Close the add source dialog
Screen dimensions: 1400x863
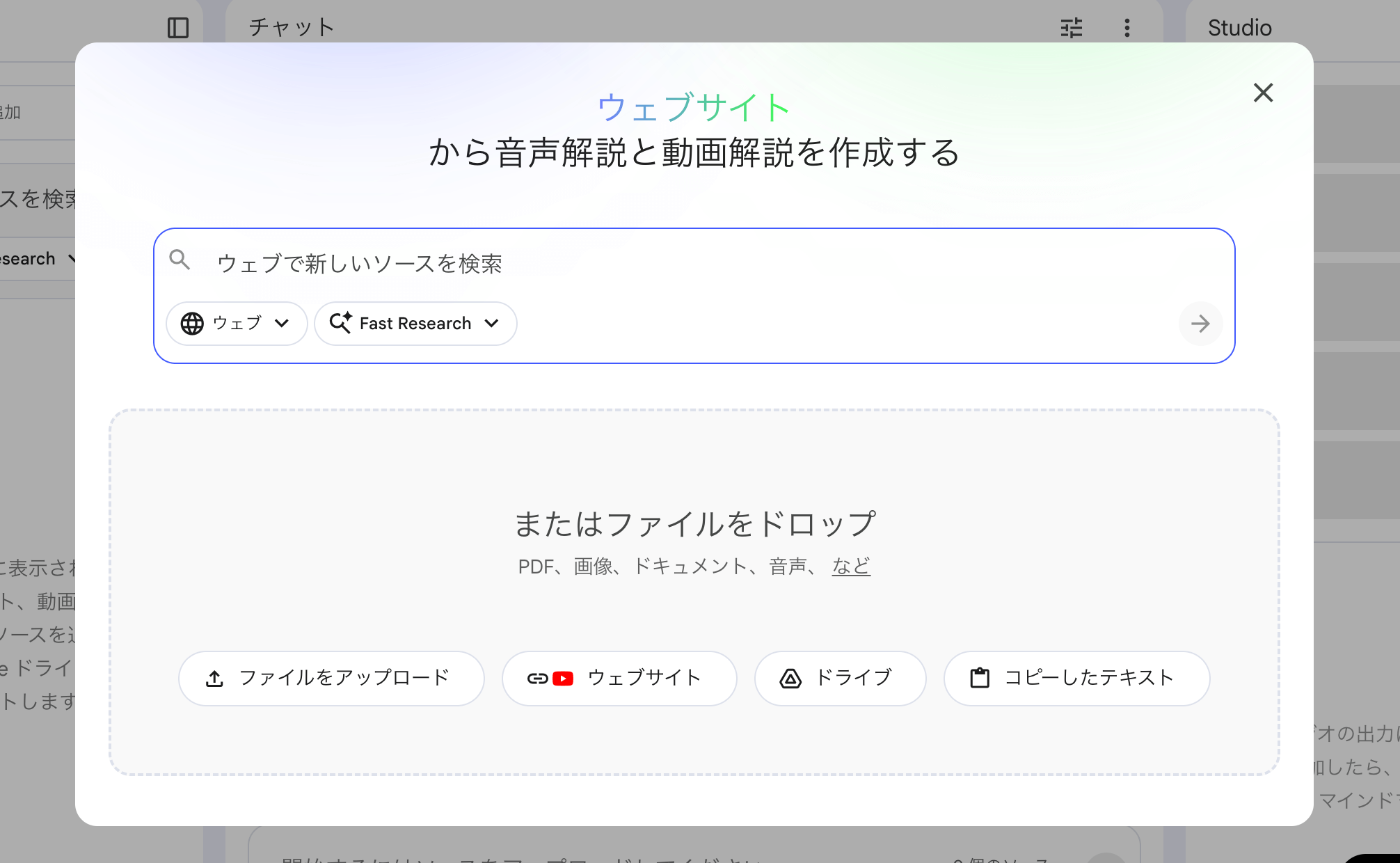pyautogui.click(x=1263, y=93)
